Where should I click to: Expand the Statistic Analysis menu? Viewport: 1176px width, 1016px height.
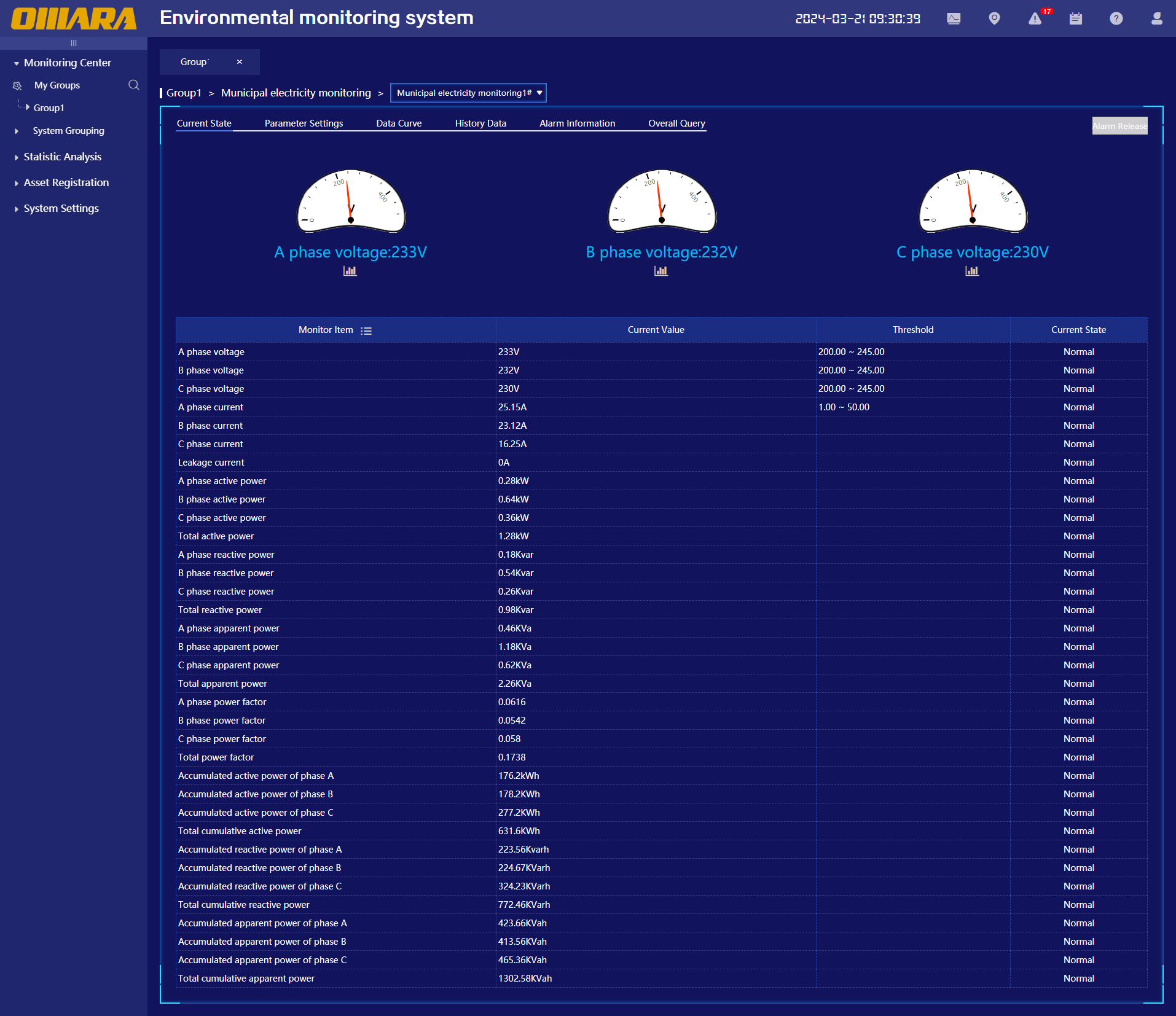click(x=62, y=157)
